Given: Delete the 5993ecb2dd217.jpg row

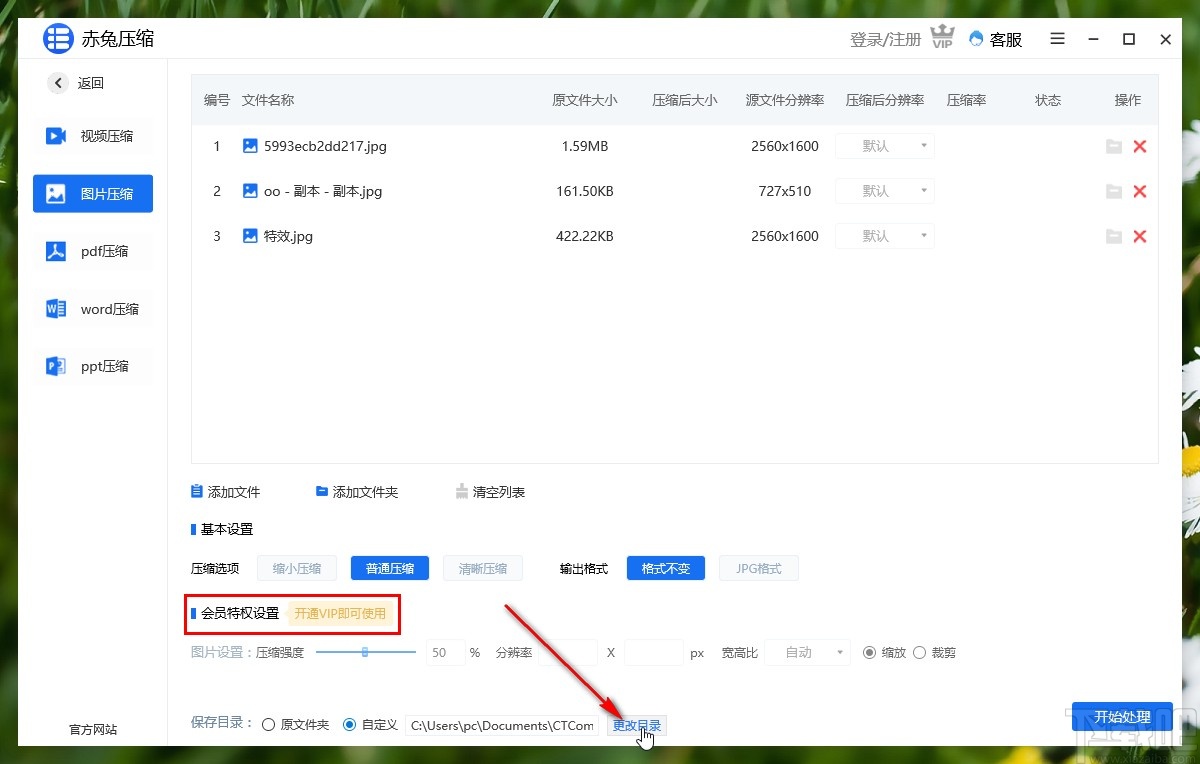Looking at the screenshot, I should (1139, 146).
